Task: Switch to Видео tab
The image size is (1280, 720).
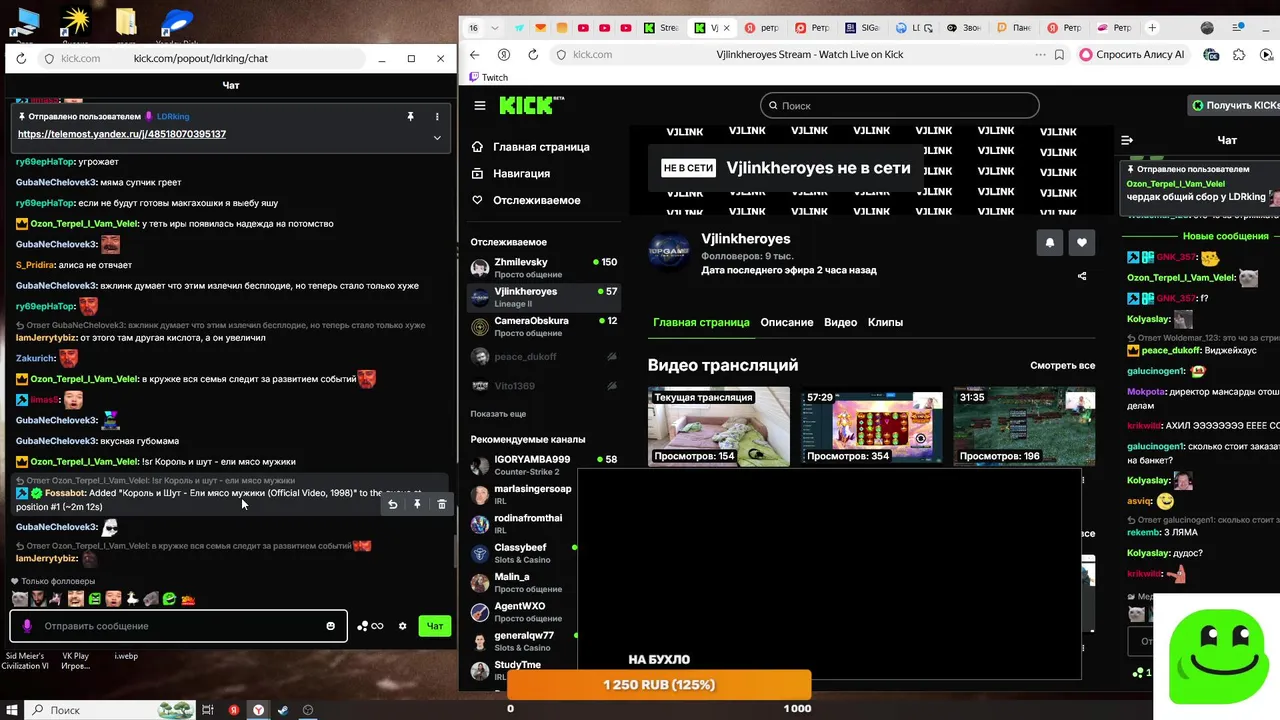Action: (840, 322)
